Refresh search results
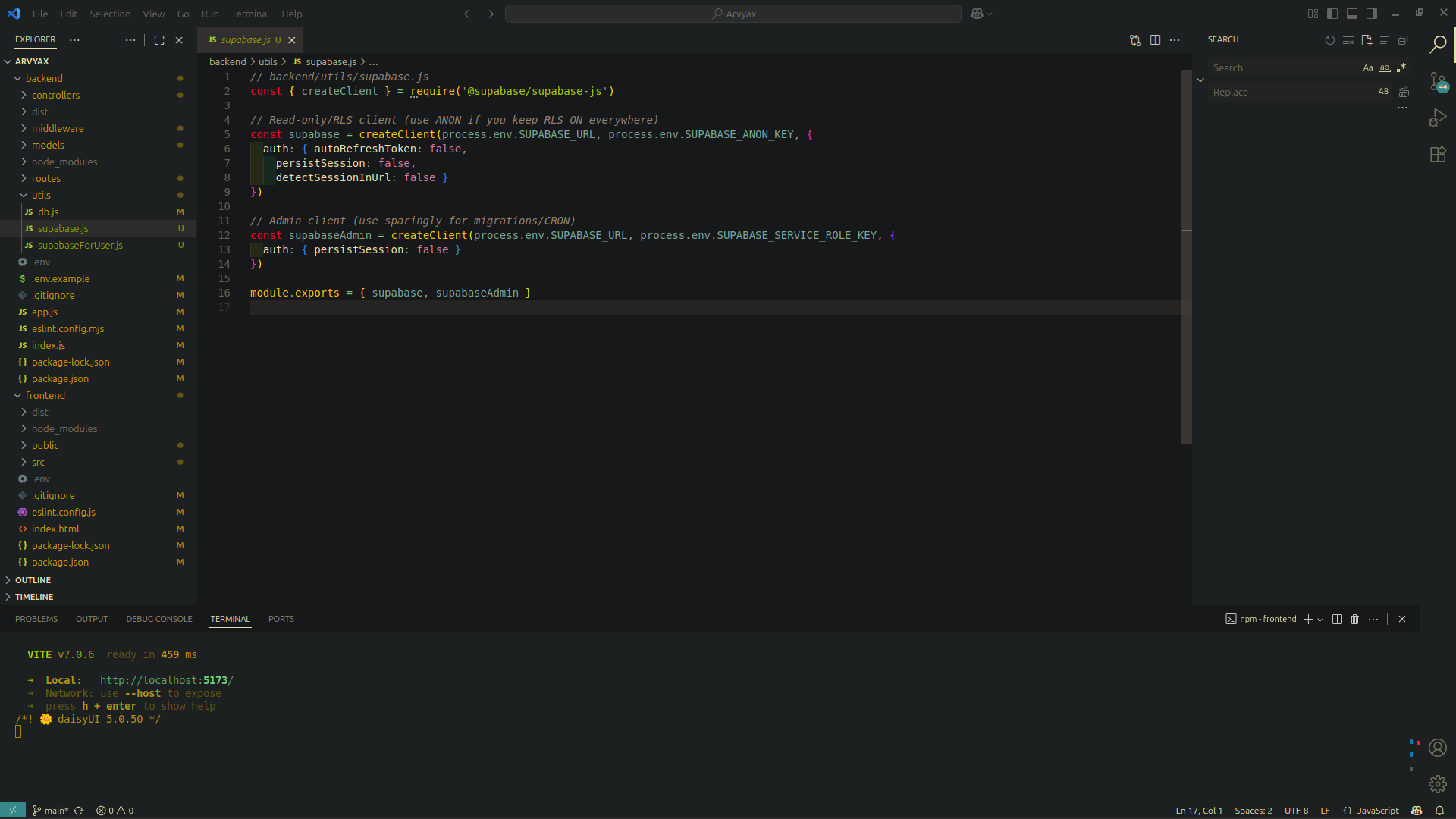The width and height of the screenshot is (1456, 819). pos(1329,40)
